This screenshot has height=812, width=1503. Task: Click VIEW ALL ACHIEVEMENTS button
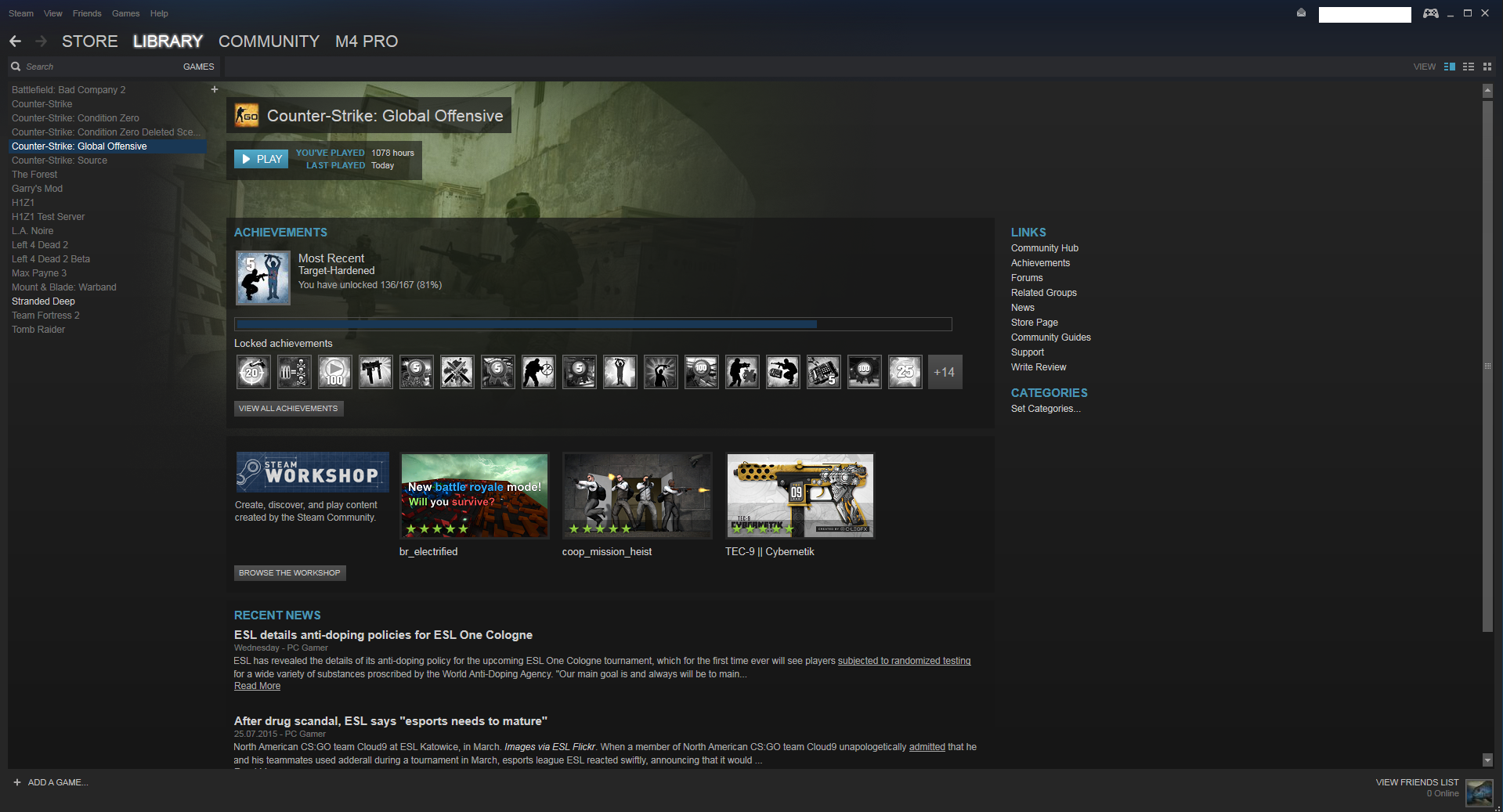click(288, 409)
